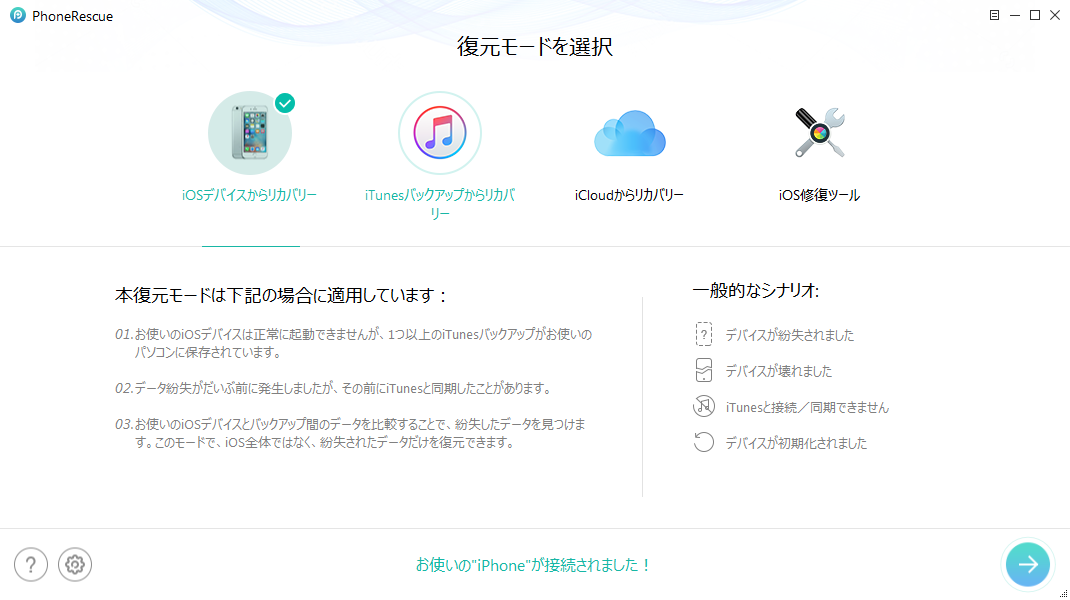Click the description paragraph numbered 02
The width and height of the screenshot is (1070, 600).
(x=334, y=388)
